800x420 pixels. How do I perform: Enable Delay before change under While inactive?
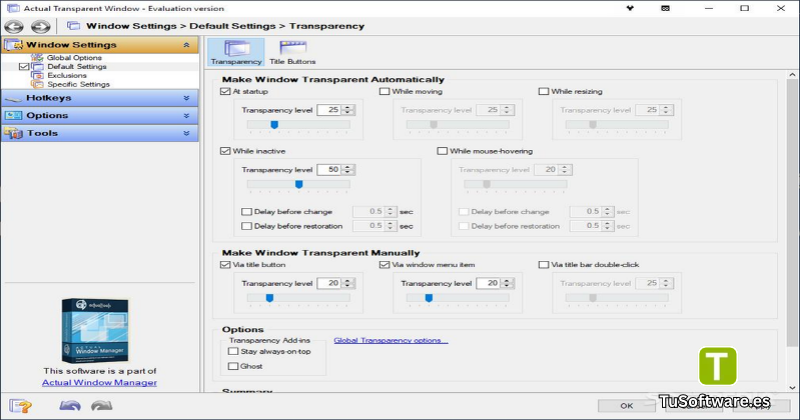click(246, 212)
